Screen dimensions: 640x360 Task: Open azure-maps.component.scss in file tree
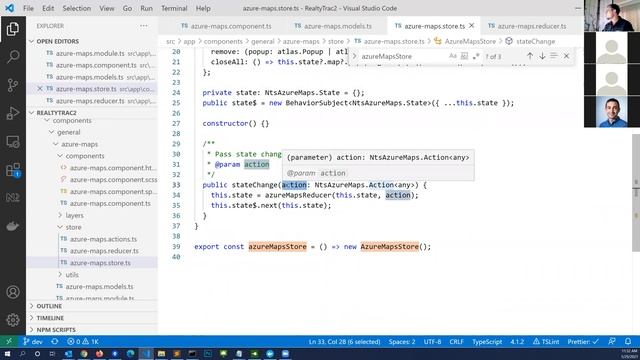tap(113, 180)
